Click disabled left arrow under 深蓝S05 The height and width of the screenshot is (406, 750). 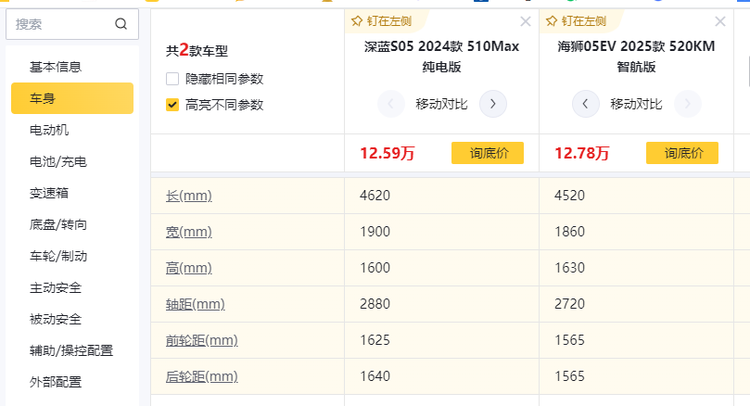tap(391, 103)
